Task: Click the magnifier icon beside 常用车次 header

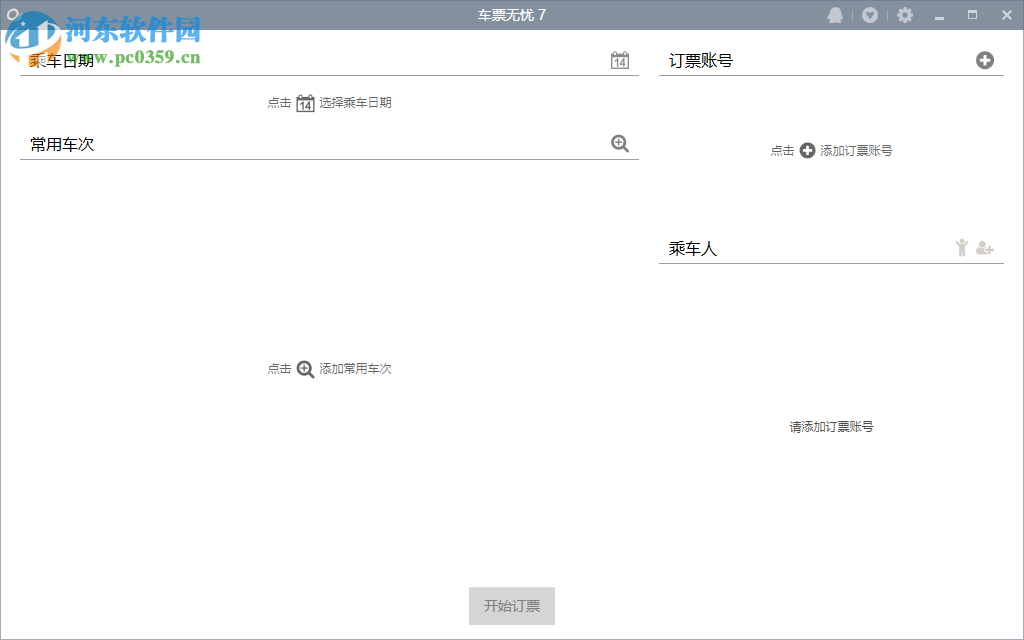Action: [620, 143]
